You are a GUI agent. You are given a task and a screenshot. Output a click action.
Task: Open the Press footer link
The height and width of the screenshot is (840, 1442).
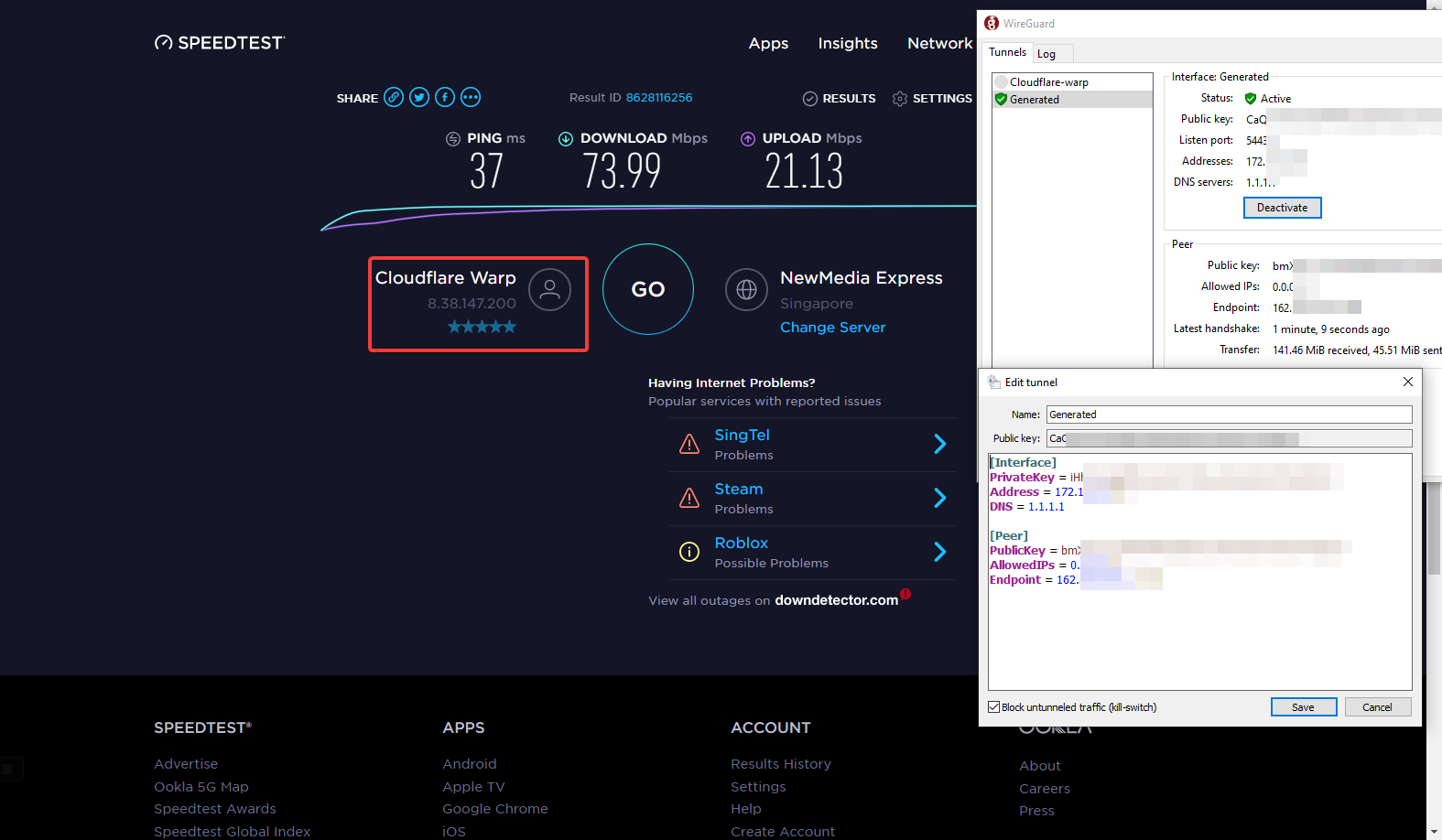tap(1036, 811)
